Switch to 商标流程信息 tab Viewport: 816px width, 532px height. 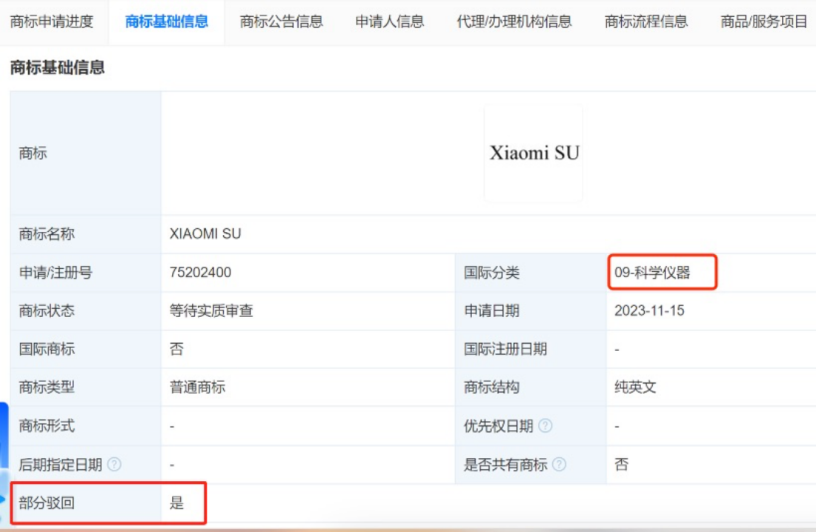point(646,22)
